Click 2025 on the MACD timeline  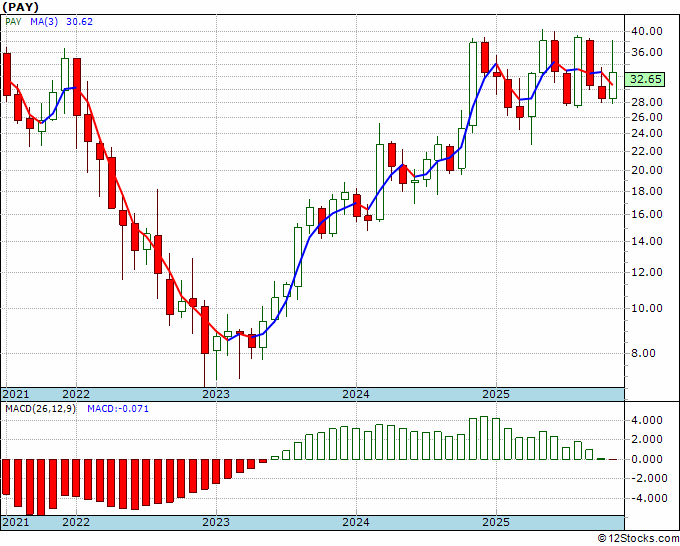tap(496, 522)
